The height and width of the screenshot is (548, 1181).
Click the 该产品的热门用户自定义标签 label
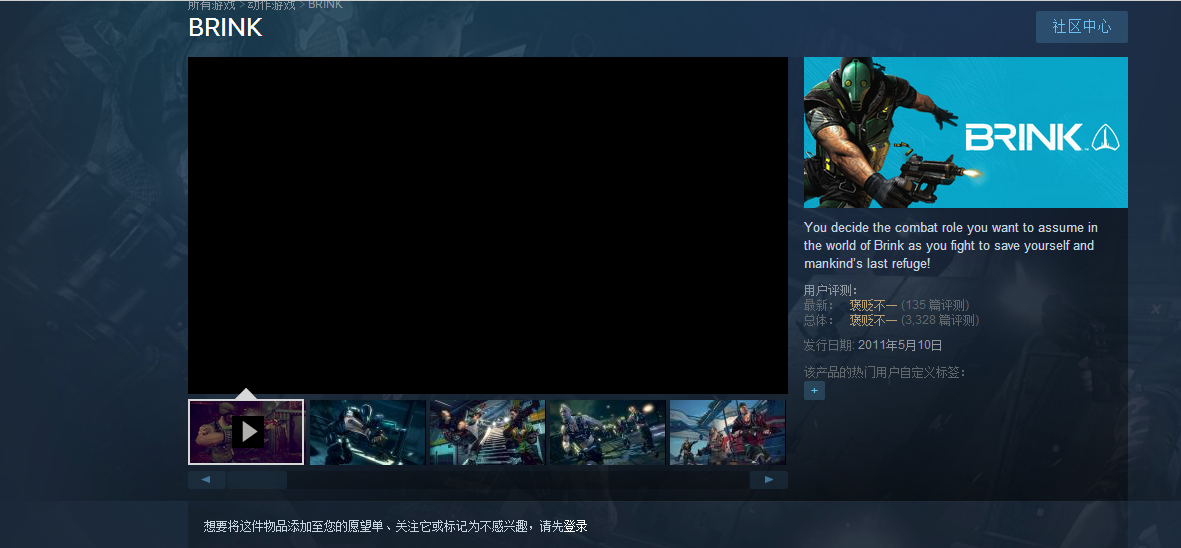885,372
